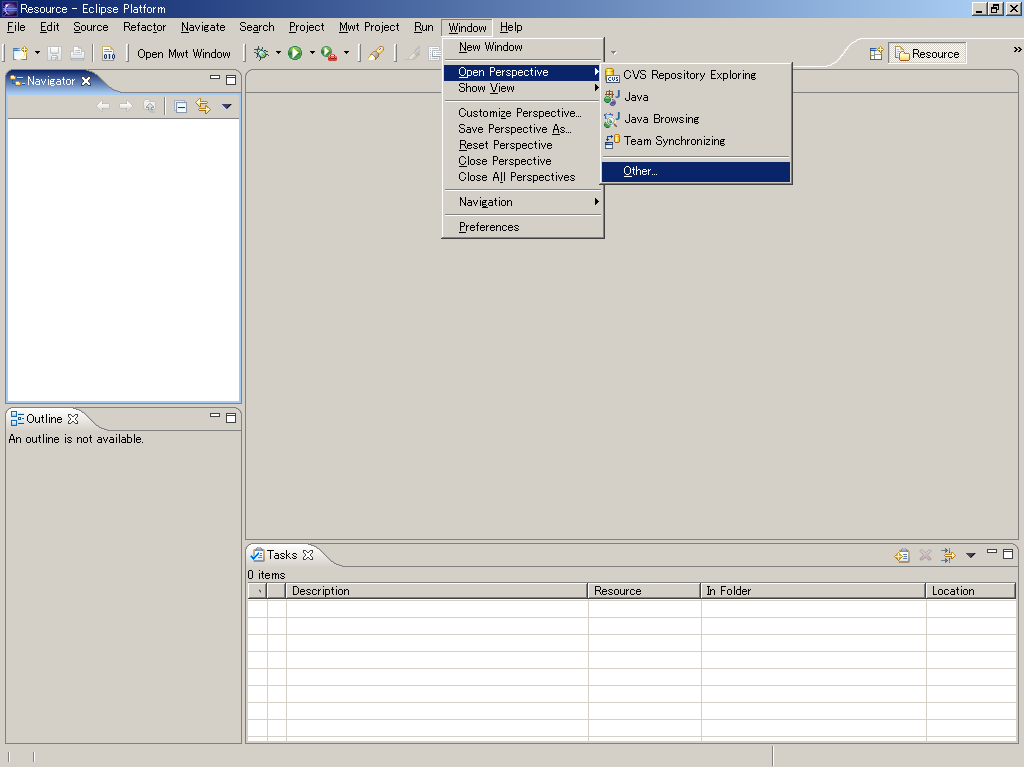Click the External Tools run icon
Image resolution: width=1024 pixels, height=768 pixels.
pyautogui.click(x=329, y=54)
